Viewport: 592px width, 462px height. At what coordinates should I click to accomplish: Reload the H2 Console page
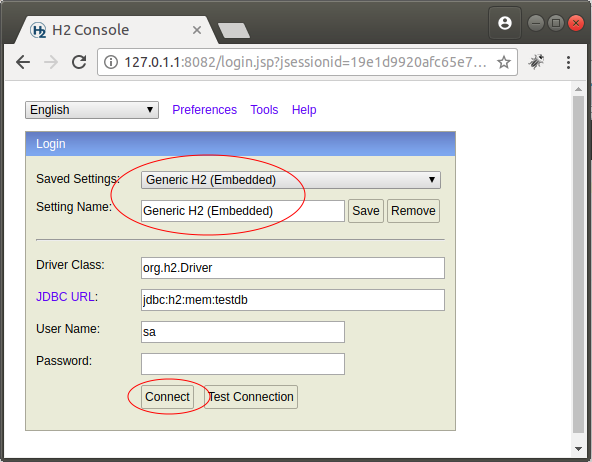pos(79,62)
